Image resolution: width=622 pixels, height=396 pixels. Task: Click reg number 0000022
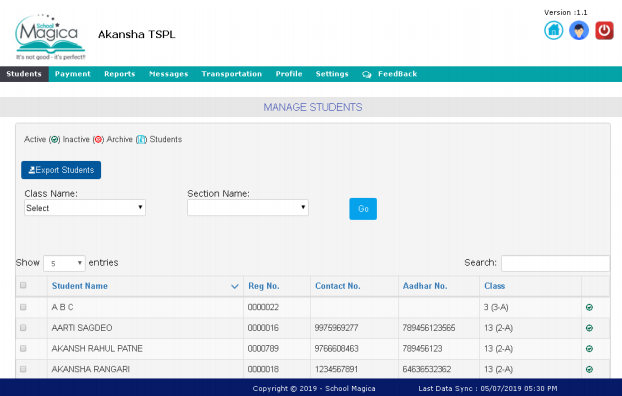(263, 308)
